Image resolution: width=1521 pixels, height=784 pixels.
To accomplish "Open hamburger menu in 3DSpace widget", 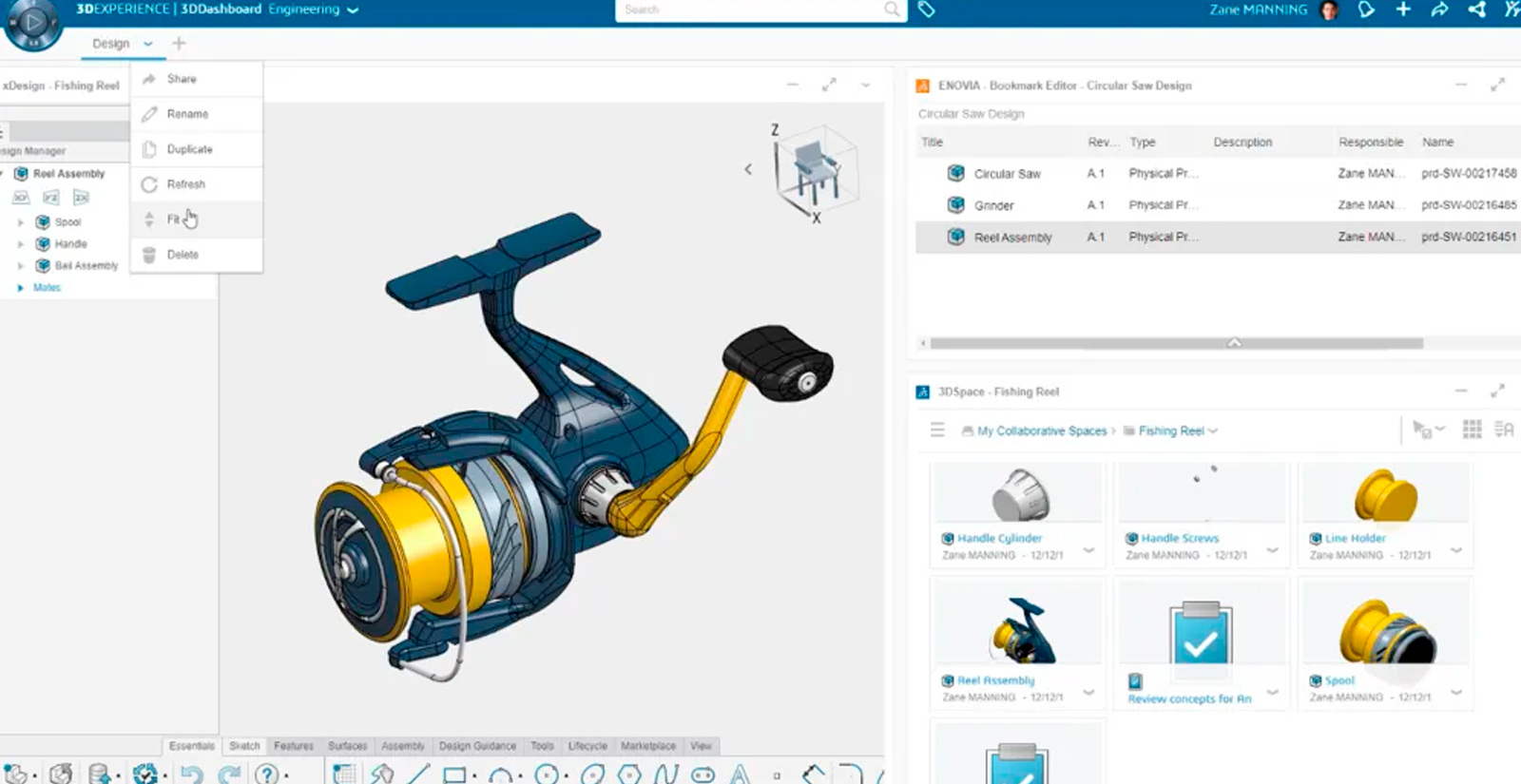I will tap(937, 430).
